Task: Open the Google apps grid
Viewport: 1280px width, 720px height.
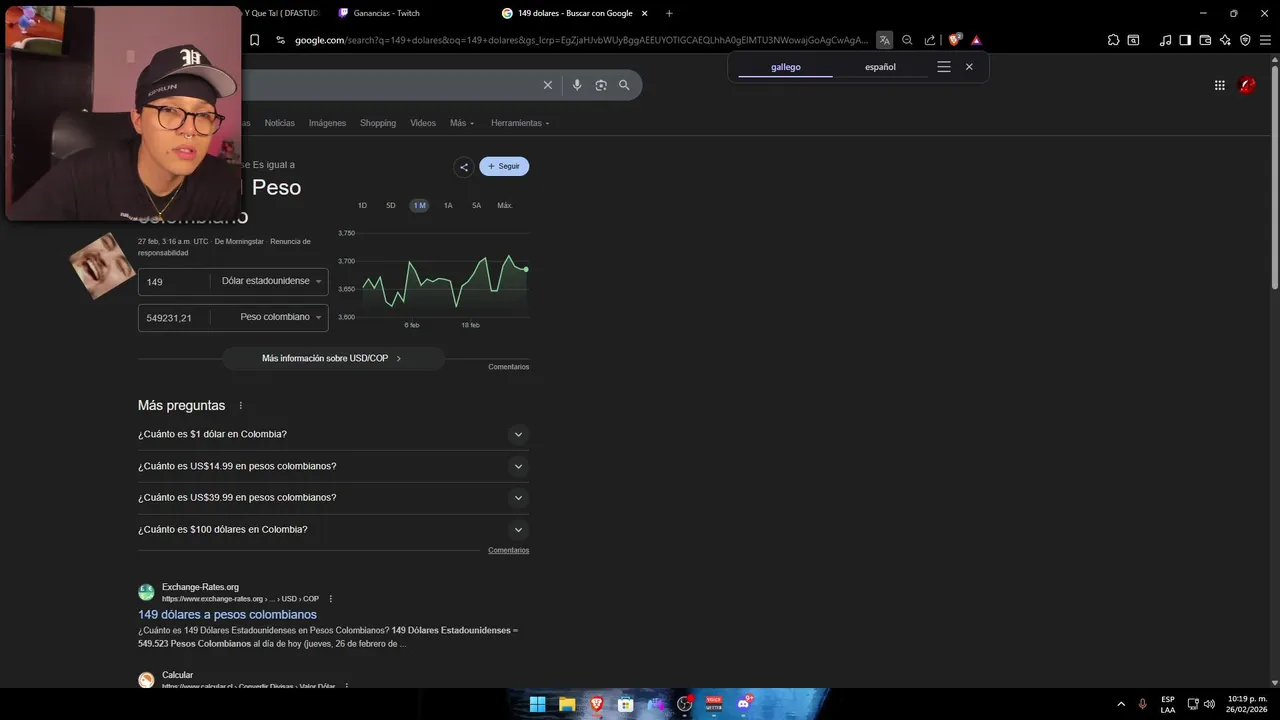Action: point(1220,85)
